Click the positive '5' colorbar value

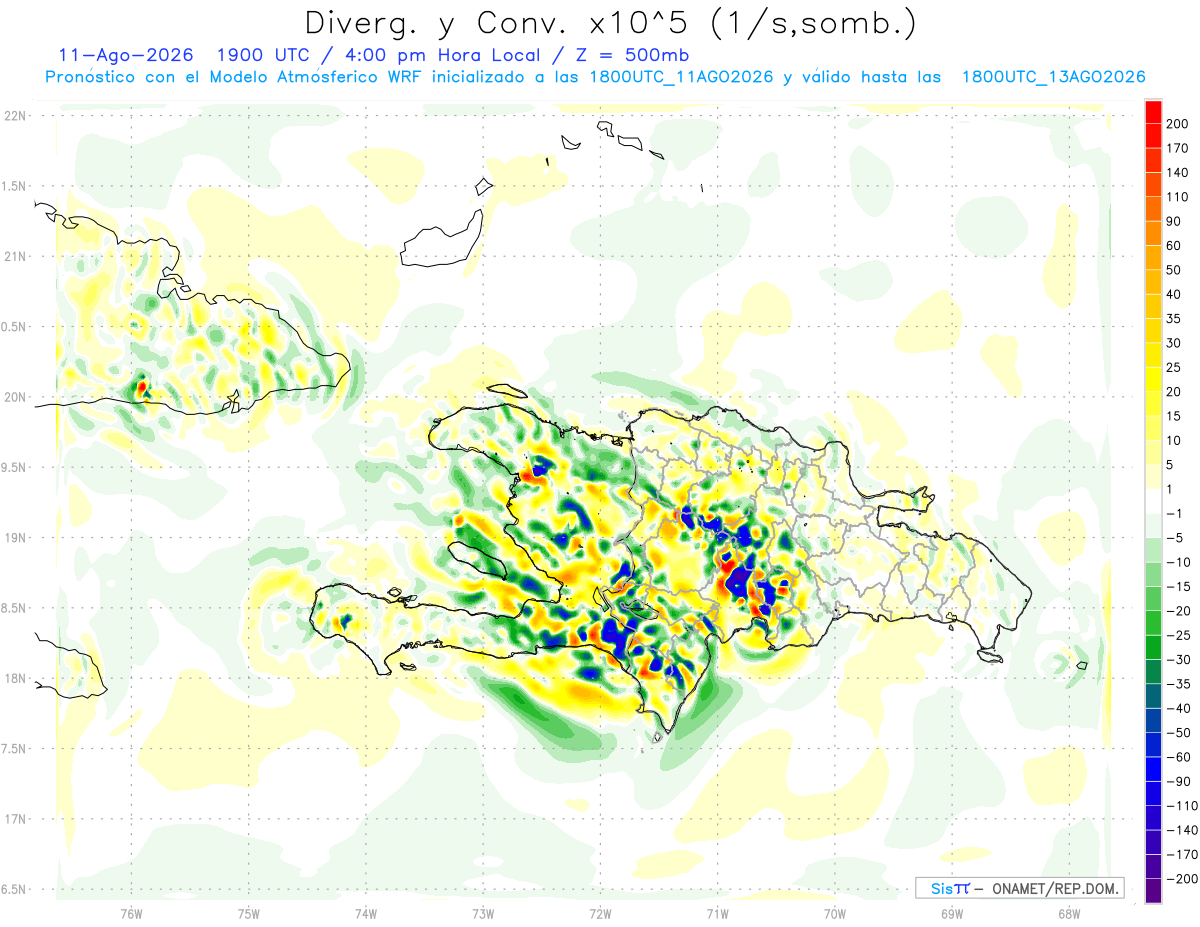coord(1170,466)
